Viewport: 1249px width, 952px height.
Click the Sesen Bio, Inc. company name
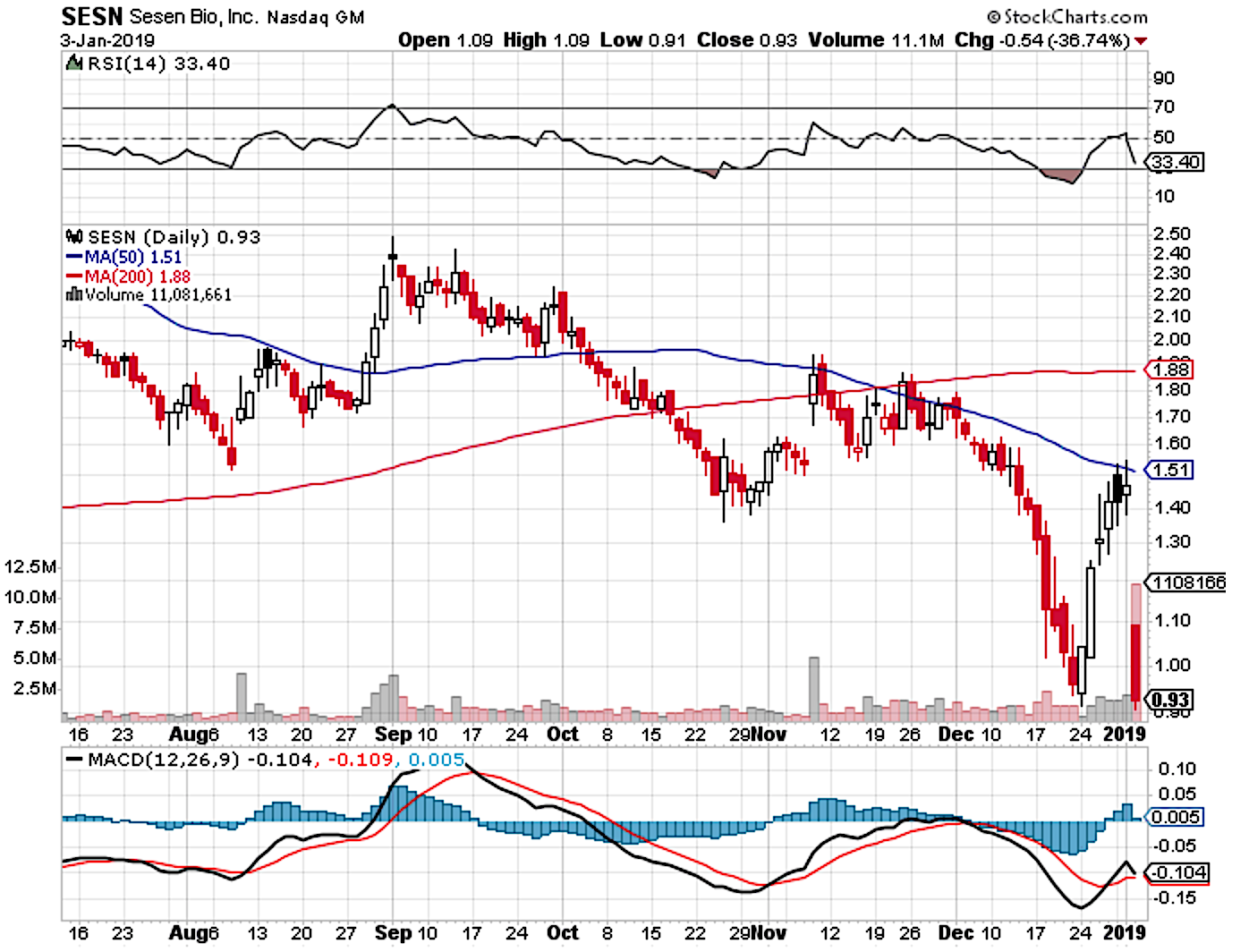tap(192, 17)
